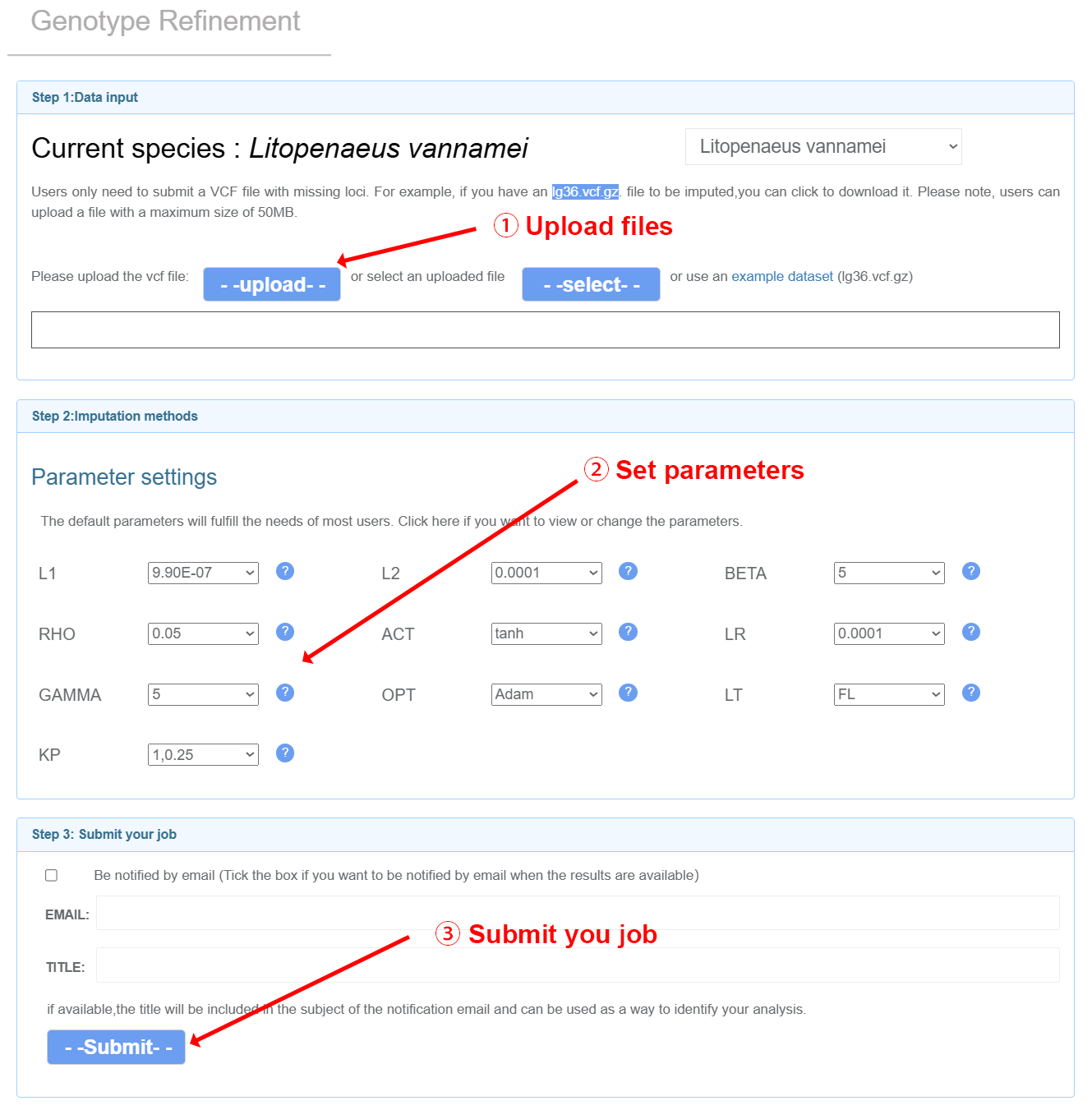Click the select uploaded file button
Screen dimensions: 1092x1110
[x=591, y=284]
